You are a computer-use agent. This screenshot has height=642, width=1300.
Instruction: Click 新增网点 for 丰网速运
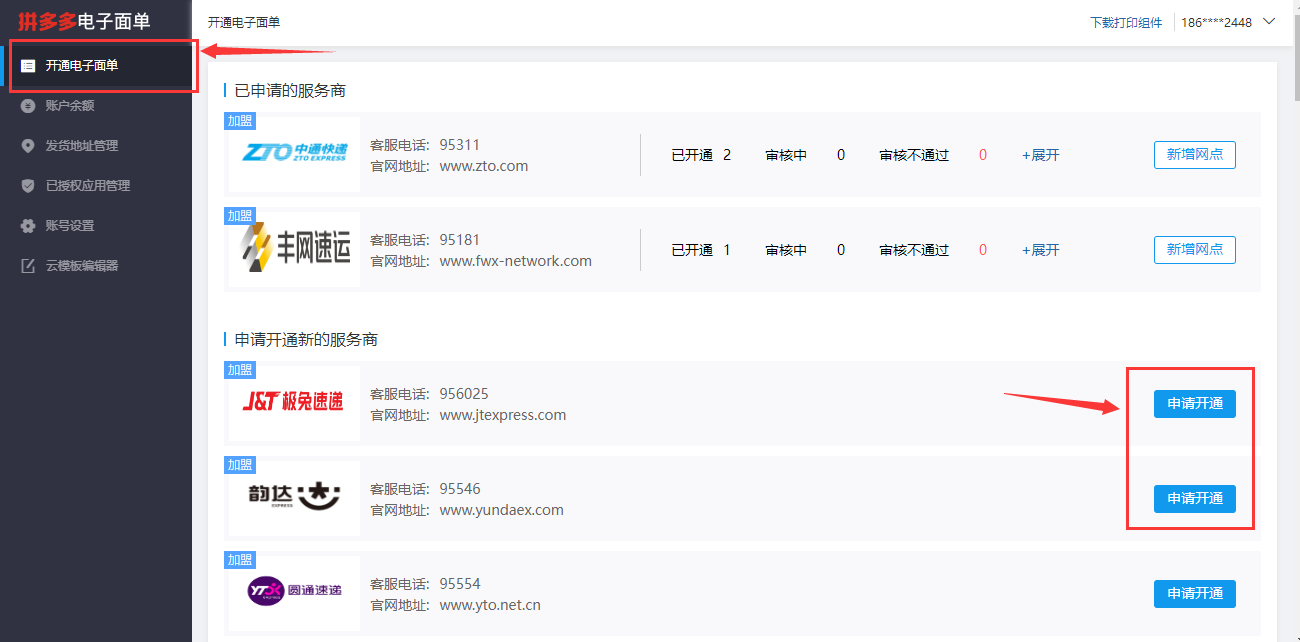1195,250
